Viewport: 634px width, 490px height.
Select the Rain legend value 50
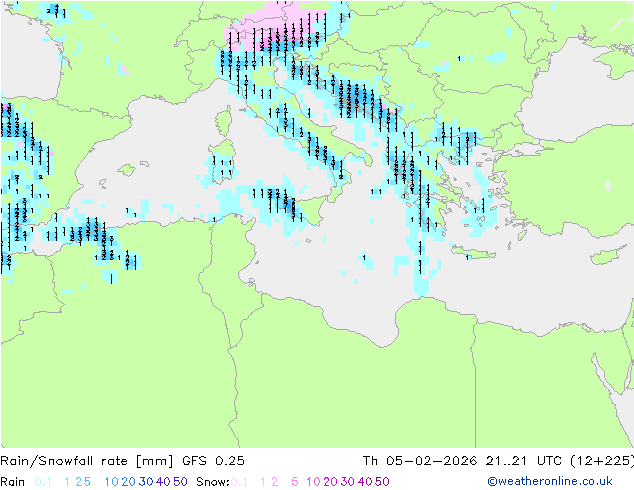180,482
